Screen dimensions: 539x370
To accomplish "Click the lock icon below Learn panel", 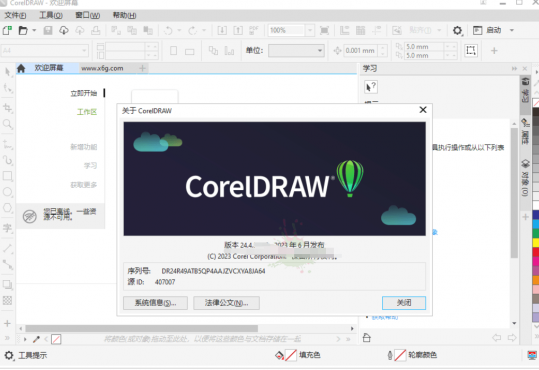I will (367, 337).
